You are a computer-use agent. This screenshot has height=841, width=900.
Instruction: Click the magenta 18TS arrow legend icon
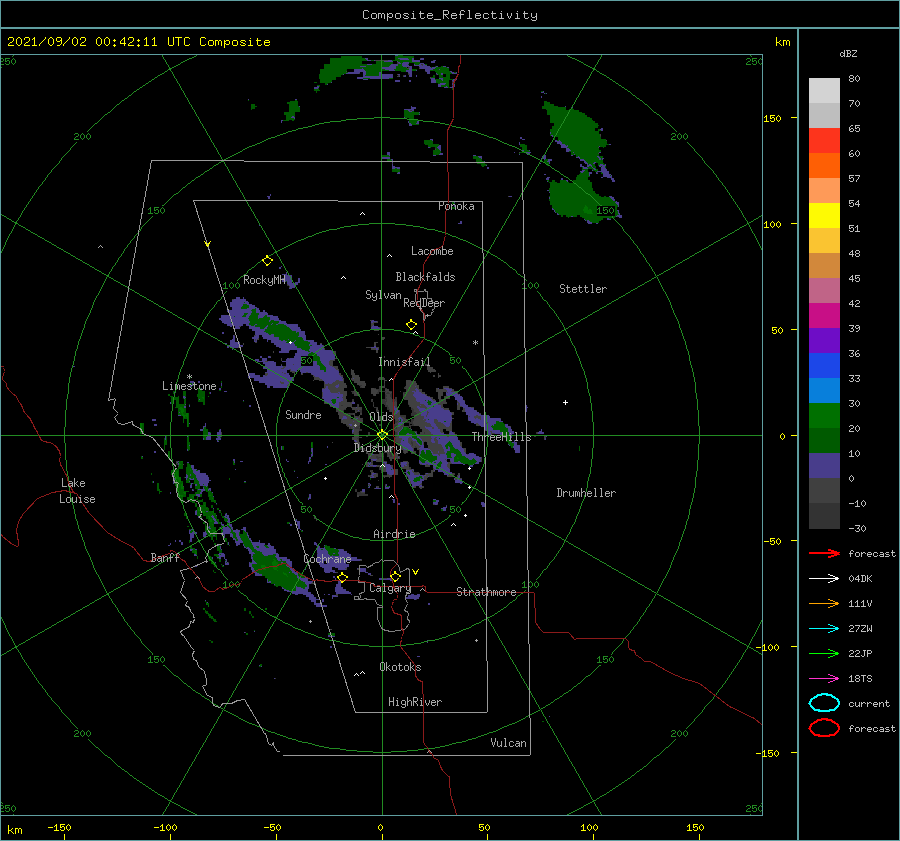click(824, 679)
